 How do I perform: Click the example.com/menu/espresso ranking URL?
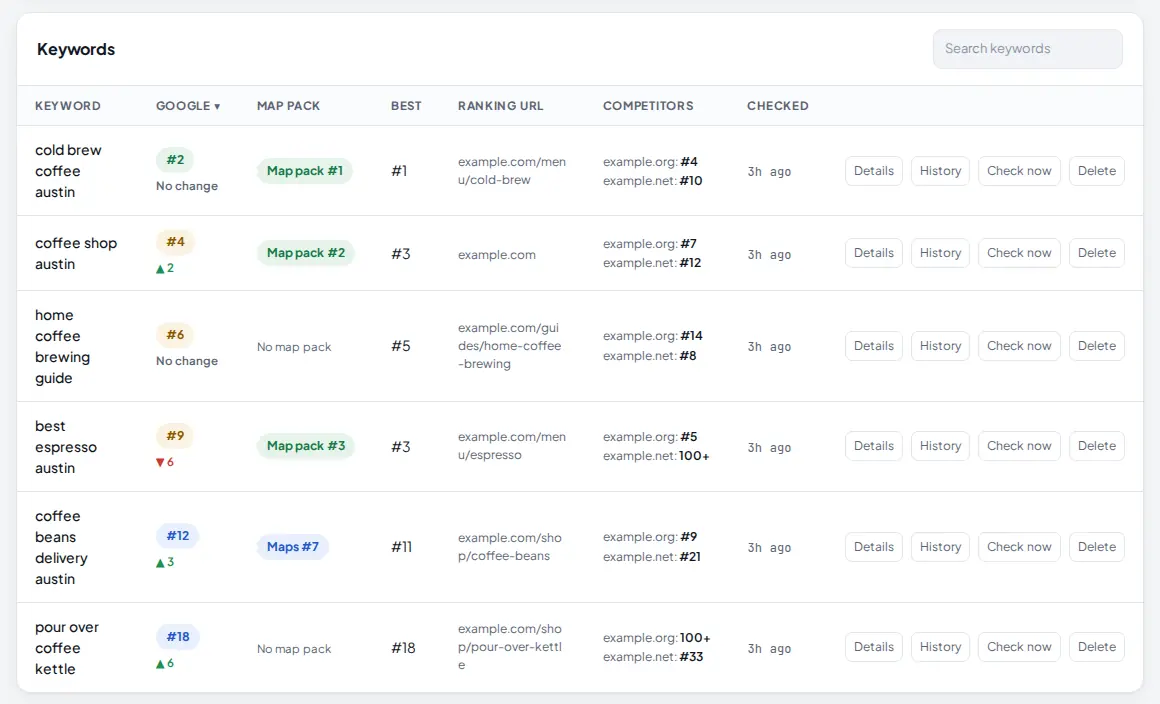coord(512,446)
